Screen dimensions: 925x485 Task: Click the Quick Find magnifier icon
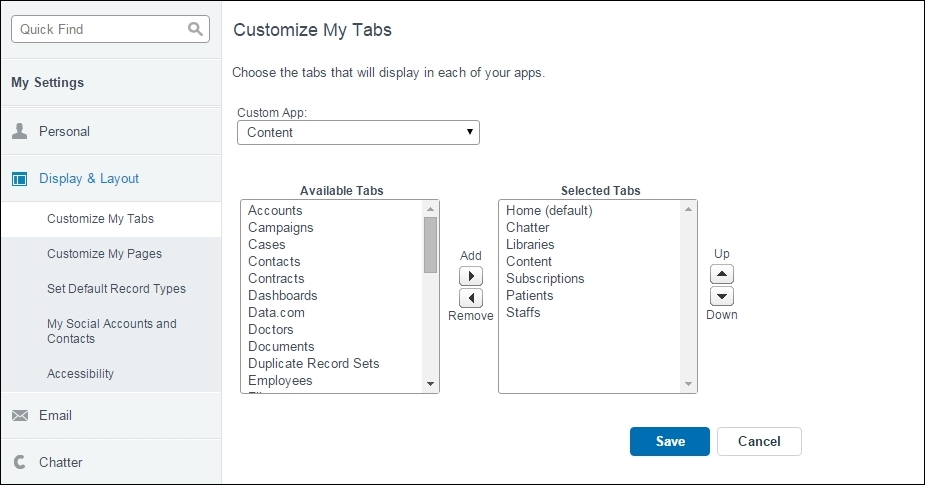[195, 29]
